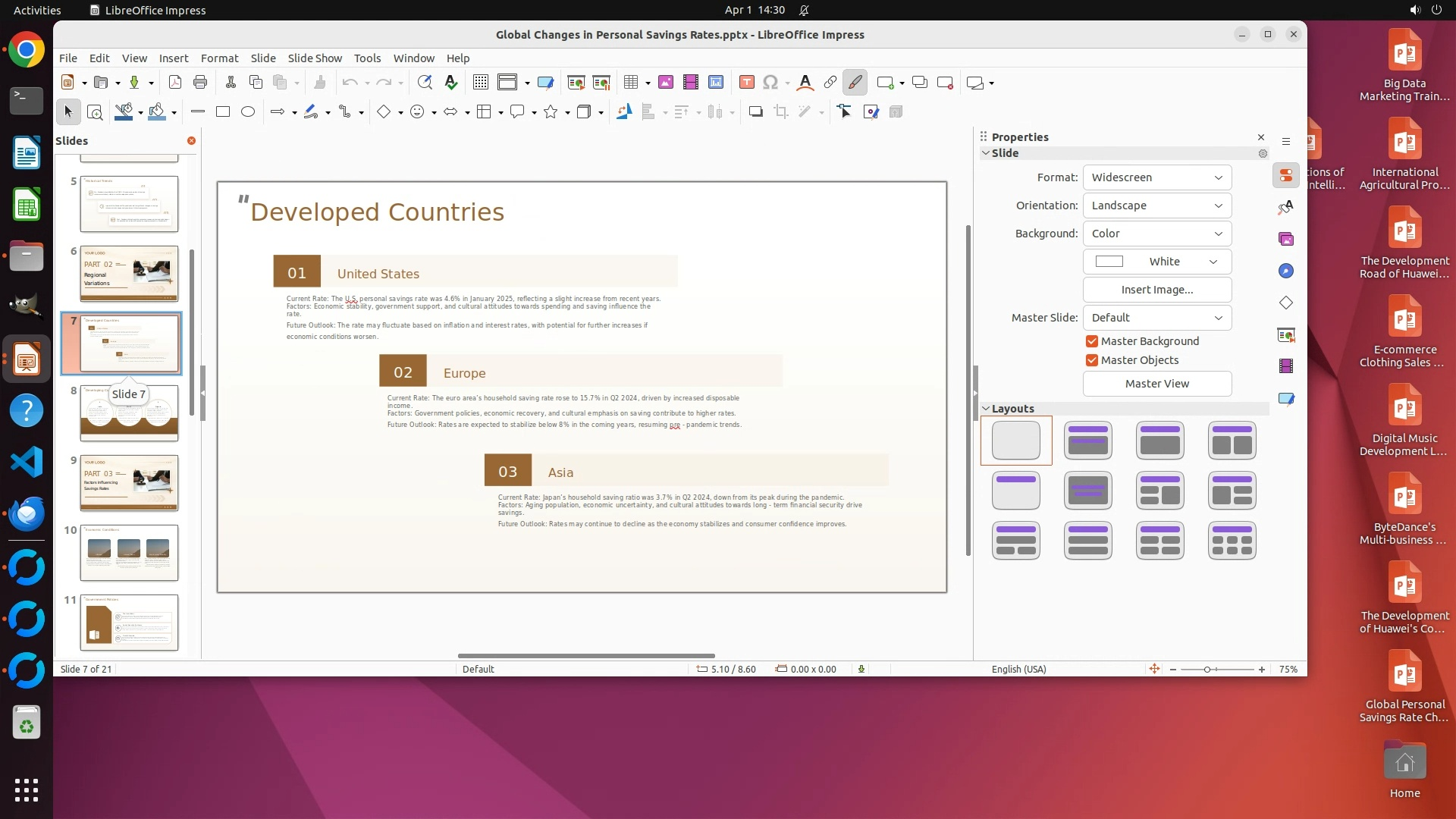This screenshot has height=819, width=1456.
Task: Open the Display Grid toolbar icon
Action: [x=480, y=83]
